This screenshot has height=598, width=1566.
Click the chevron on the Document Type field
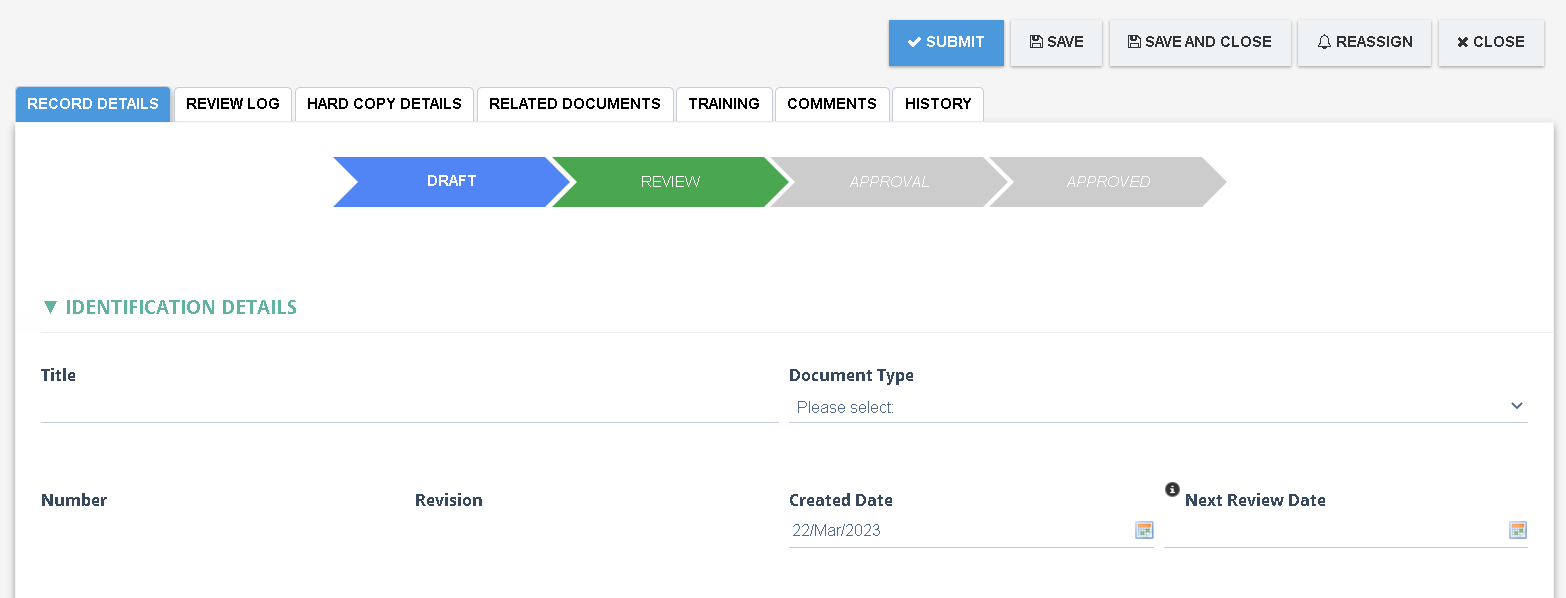[1517, 406]
